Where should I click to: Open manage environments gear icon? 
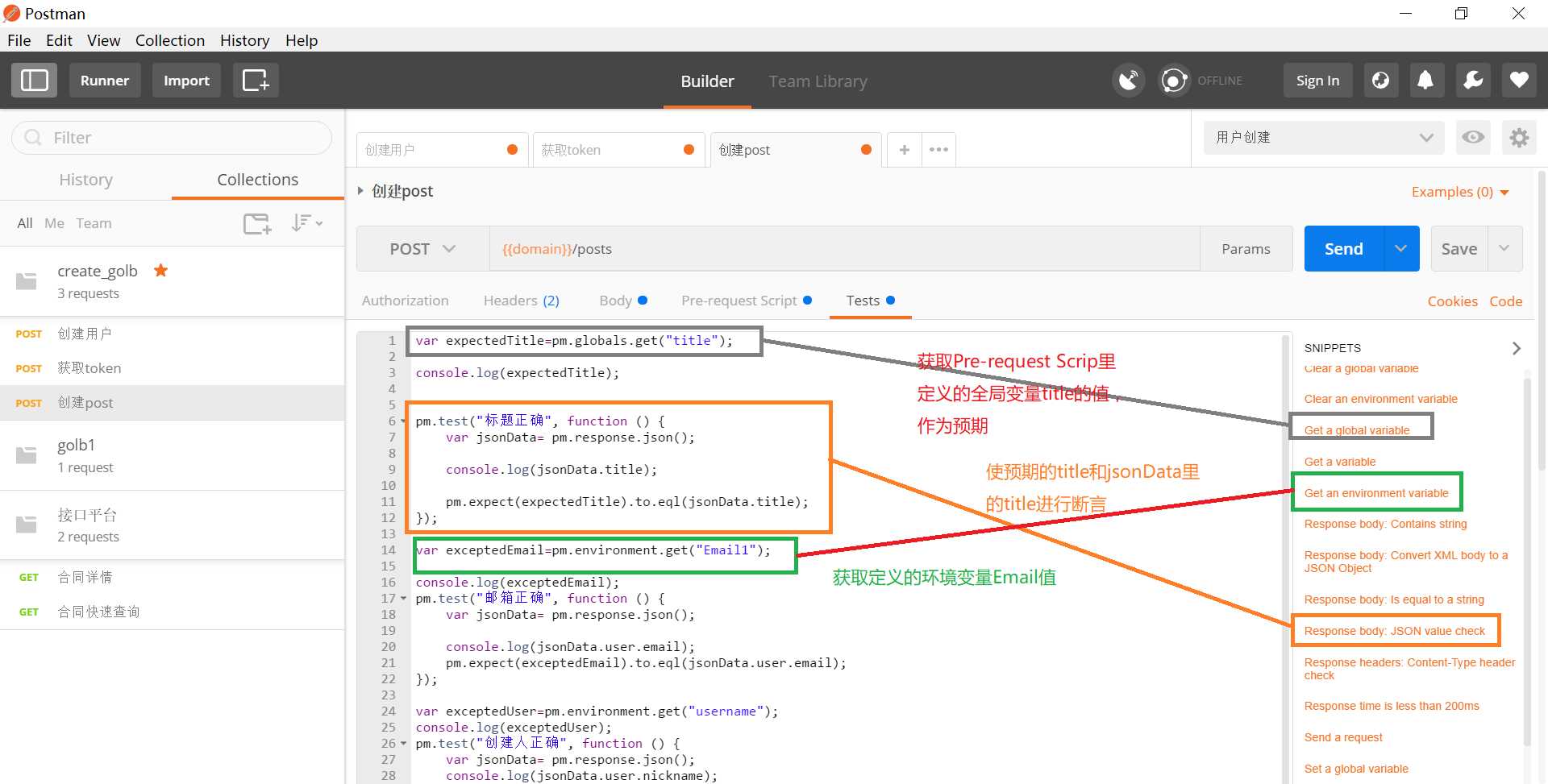pos(1519,137)
